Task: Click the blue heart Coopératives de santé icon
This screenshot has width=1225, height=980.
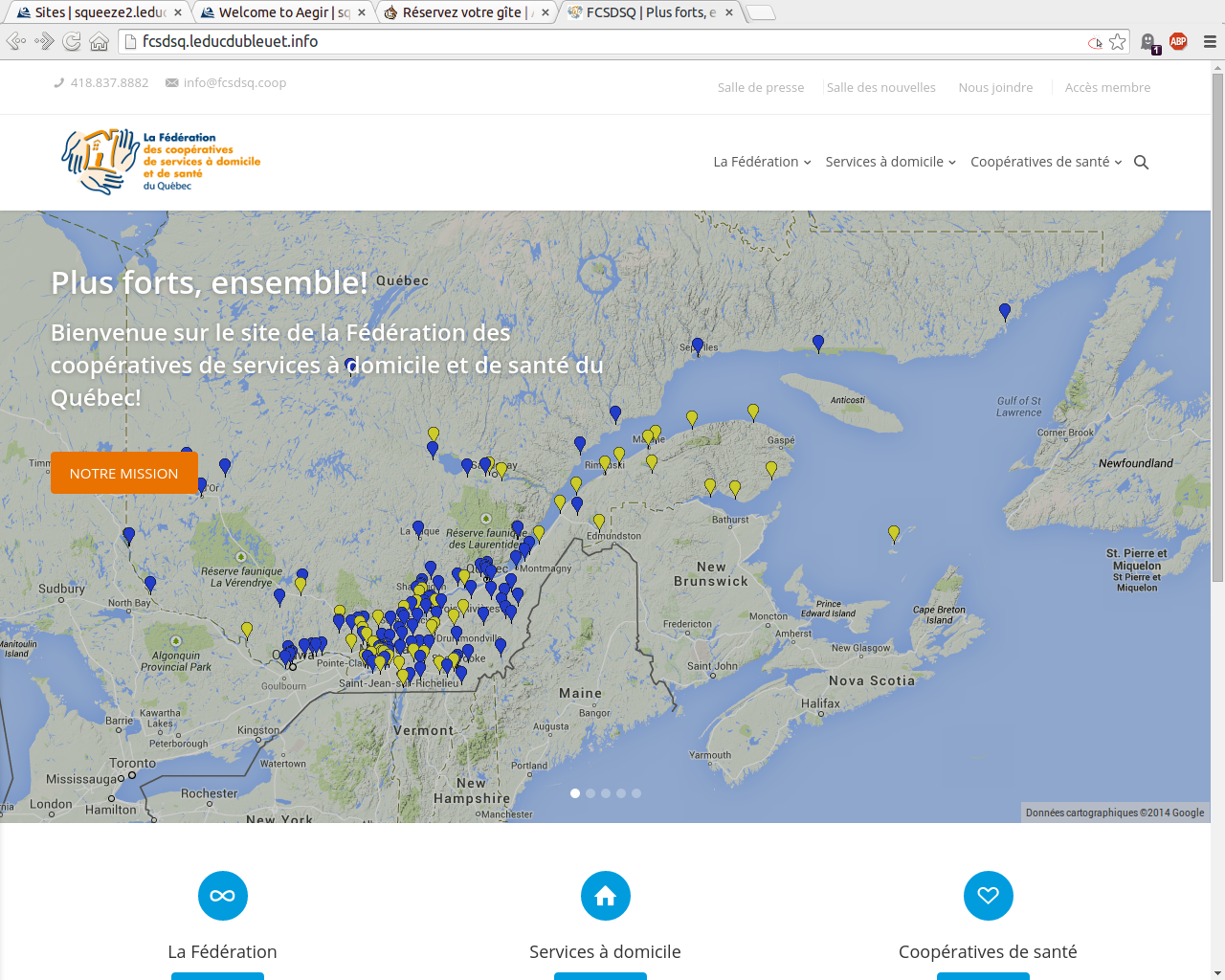Action: point(988,896)
